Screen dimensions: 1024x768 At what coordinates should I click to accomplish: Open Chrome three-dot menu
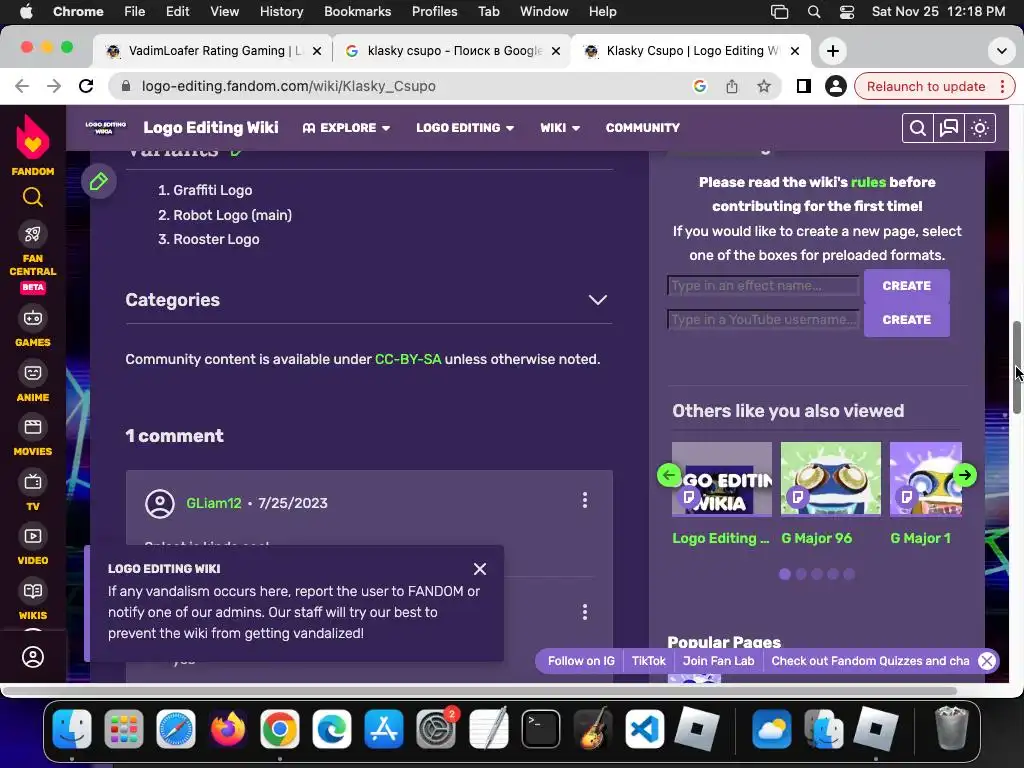[1002, 86]
